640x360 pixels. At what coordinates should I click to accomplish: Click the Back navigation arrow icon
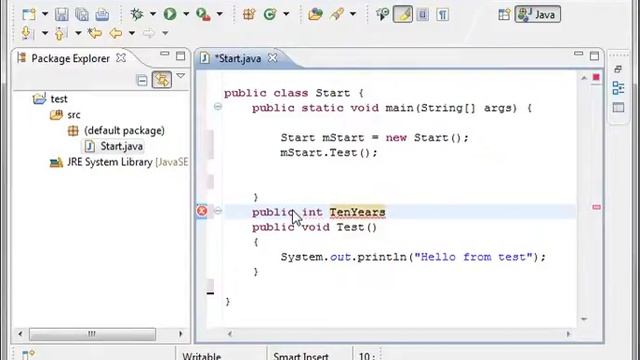point(116,33)
